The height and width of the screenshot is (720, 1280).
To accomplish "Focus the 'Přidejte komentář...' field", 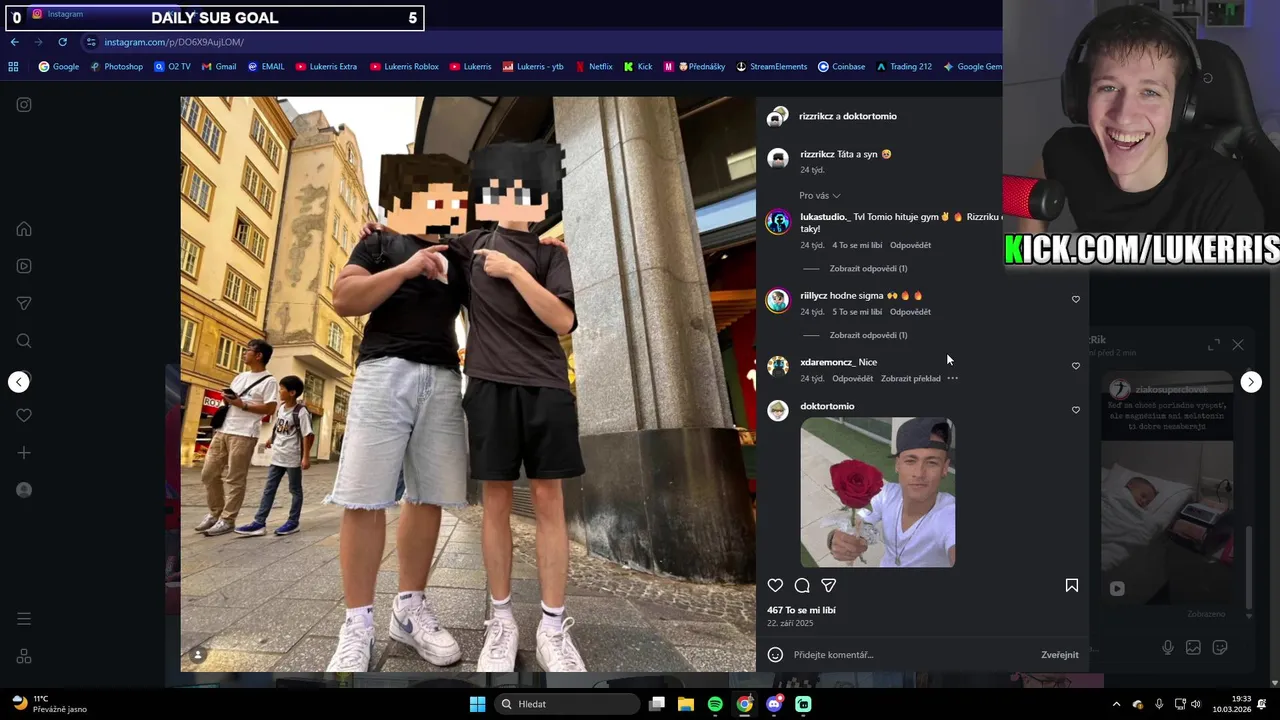I will coord(912,655).
